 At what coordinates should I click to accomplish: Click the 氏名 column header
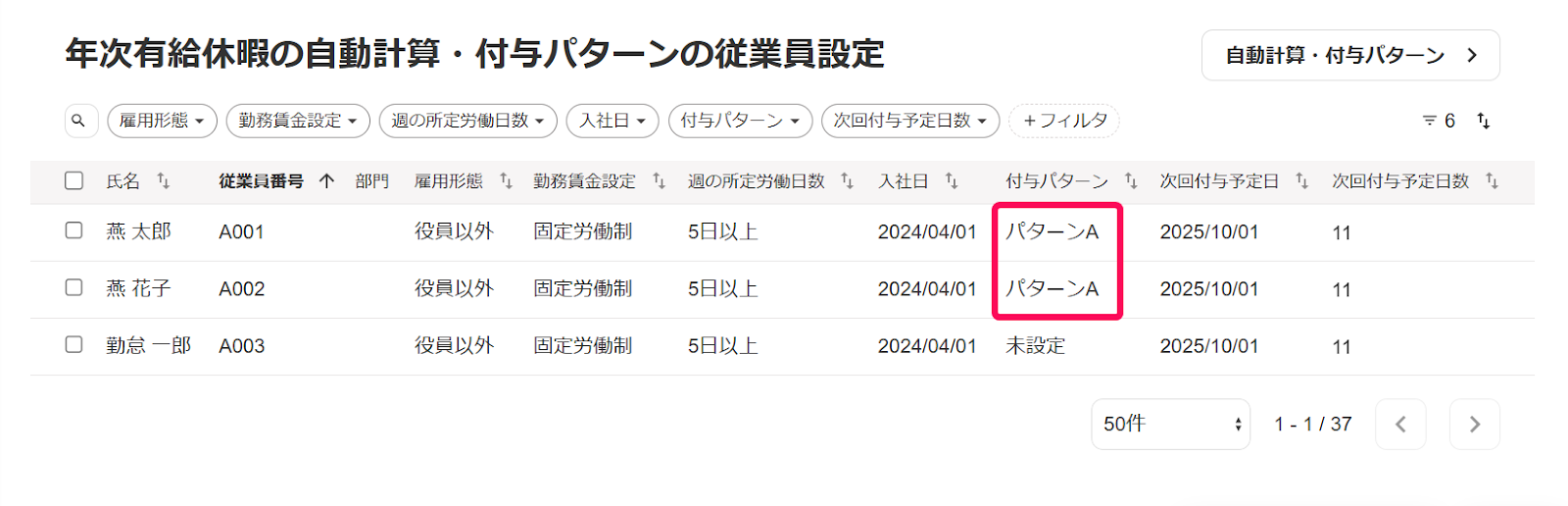coord(123,181)
